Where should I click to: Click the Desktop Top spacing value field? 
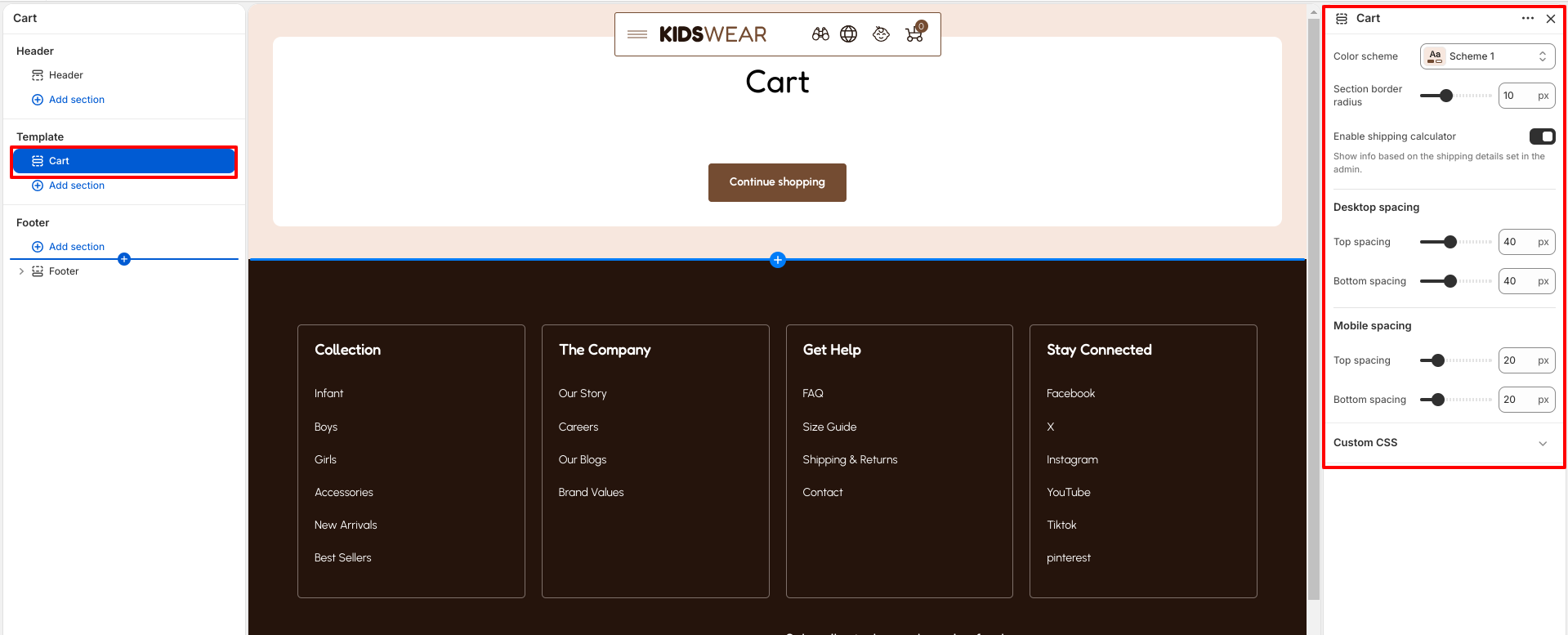pos(1526,242)
